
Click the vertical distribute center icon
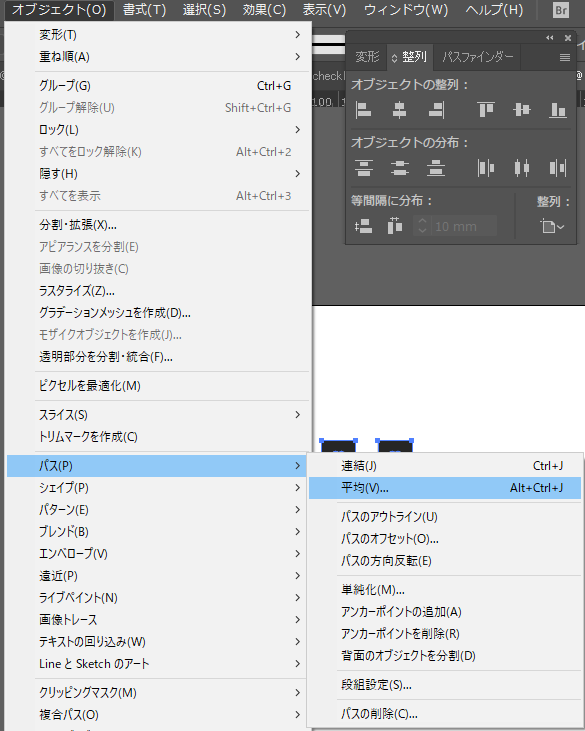pos(399,168)
